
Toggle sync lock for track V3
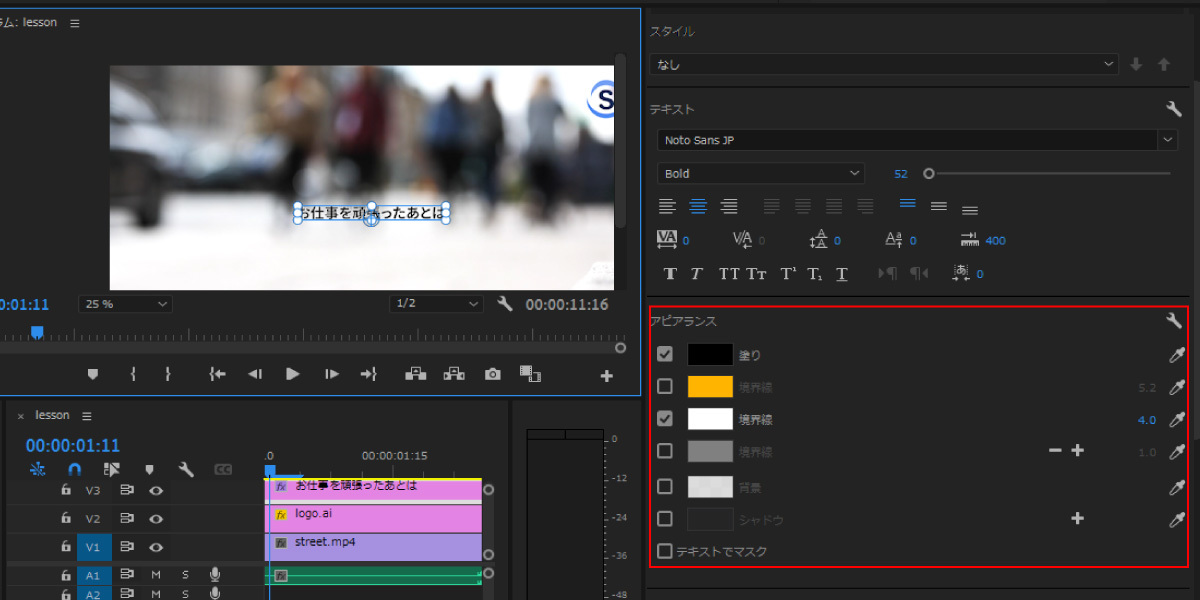point(127,490)
